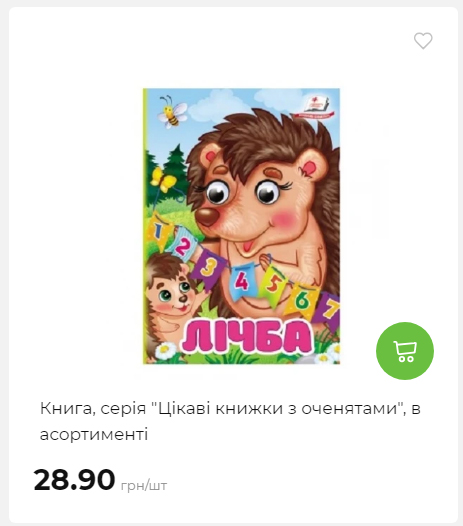Viewport: 463px width, 526px height.
Task: Click the flag with number 4
Action: coord(243,282)
